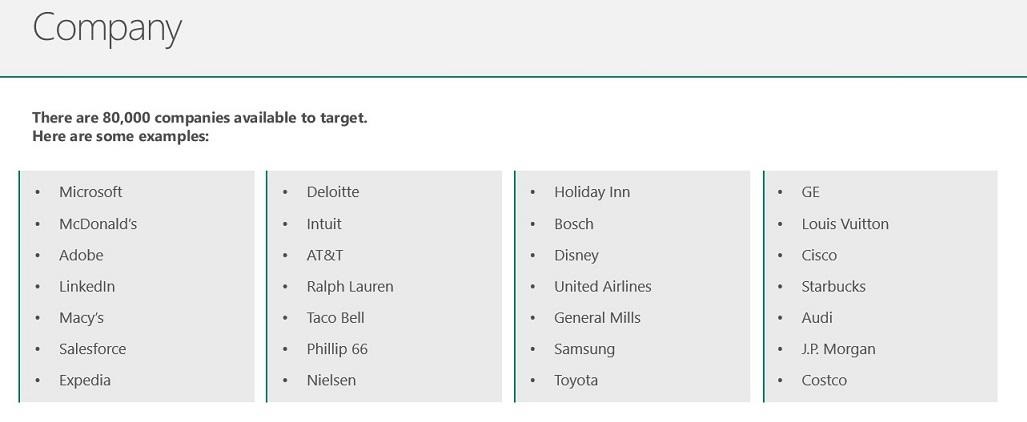The image size is (1027, 422).
Task: Select the LinkedIn list item
Action: point(86,286)
